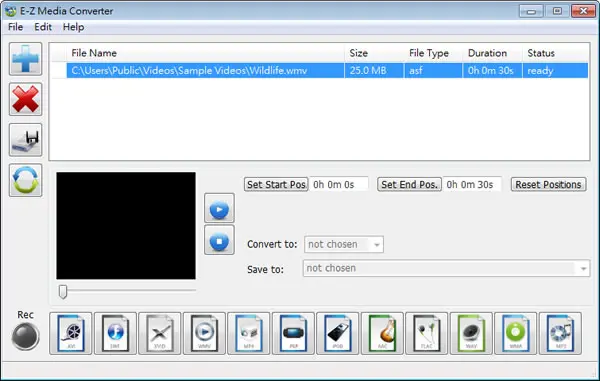
Task: Choose the SWF flash format icon
Action: click(x=115, y=333)
